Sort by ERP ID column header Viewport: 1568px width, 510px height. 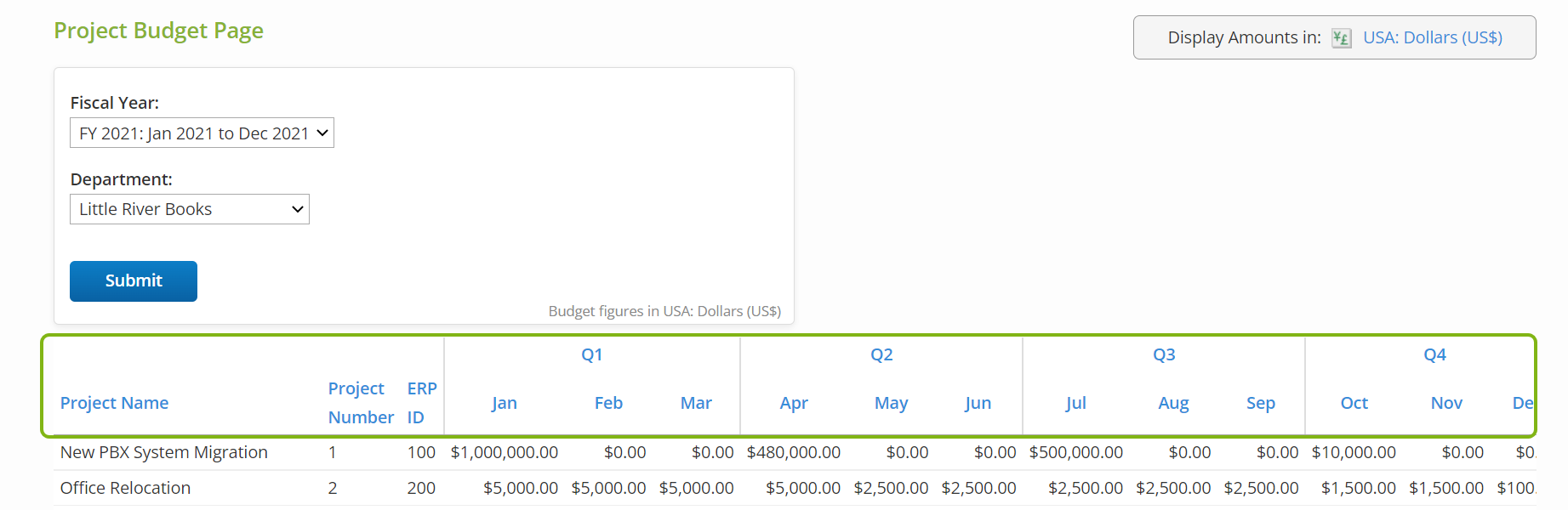click(x=421, y=403)
